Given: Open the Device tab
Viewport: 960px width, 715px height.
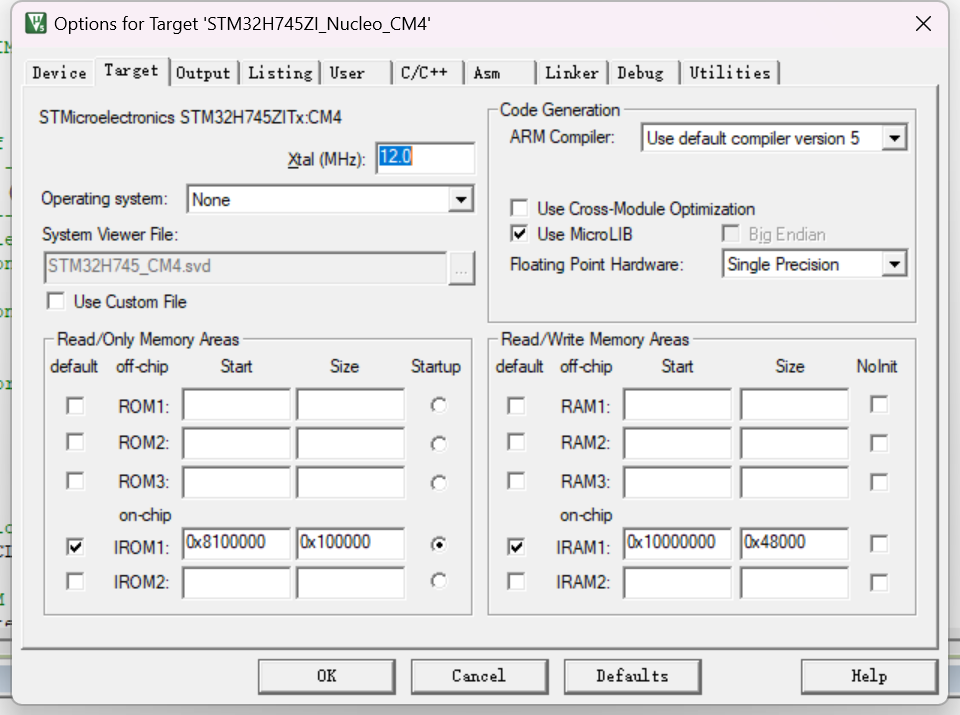Looking at the screenshot, I should pyautogui.click(x=59, y=73).
